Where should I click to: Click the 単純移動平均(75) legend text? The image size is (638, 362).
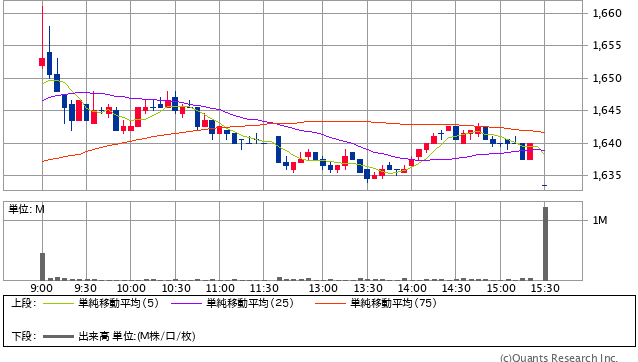coord(393,303)
